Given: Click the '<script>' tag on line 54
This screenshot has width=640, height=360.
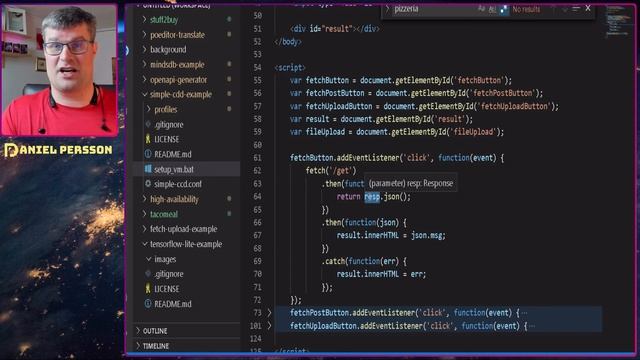Looking at the screenshot, I should (x=290, y=67).
